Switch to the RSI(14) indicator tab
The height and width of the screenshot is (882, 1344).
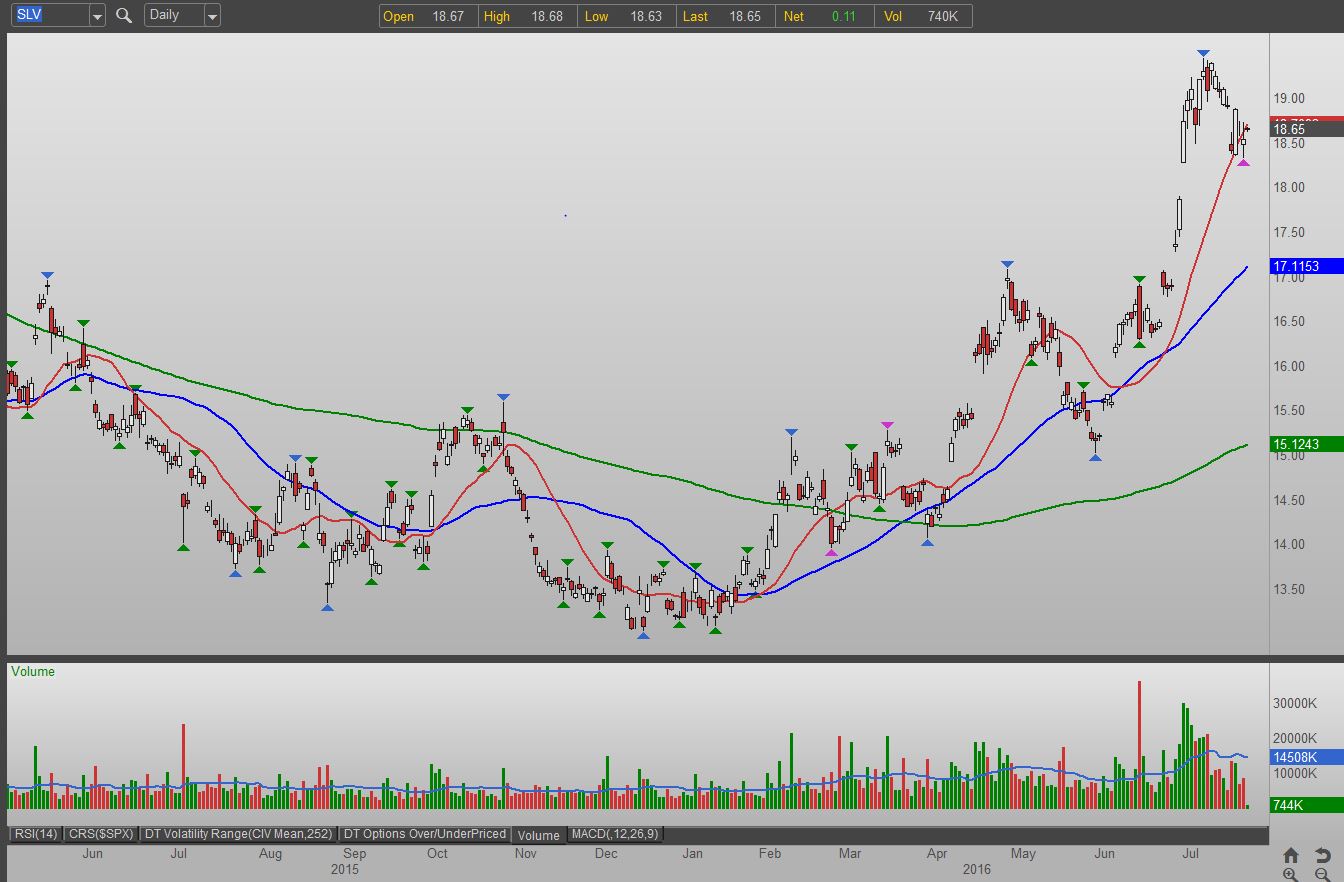click(35, 834)
